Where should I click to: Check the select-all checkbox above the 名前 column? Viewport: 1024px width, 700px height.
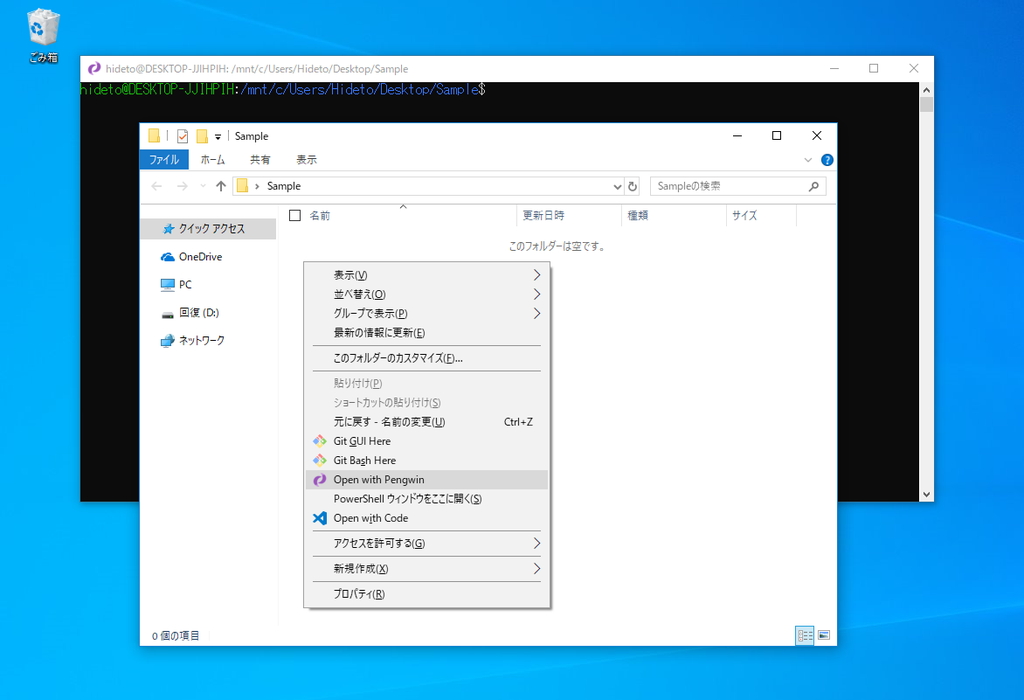pyautogui.click(x=295, y=214)
